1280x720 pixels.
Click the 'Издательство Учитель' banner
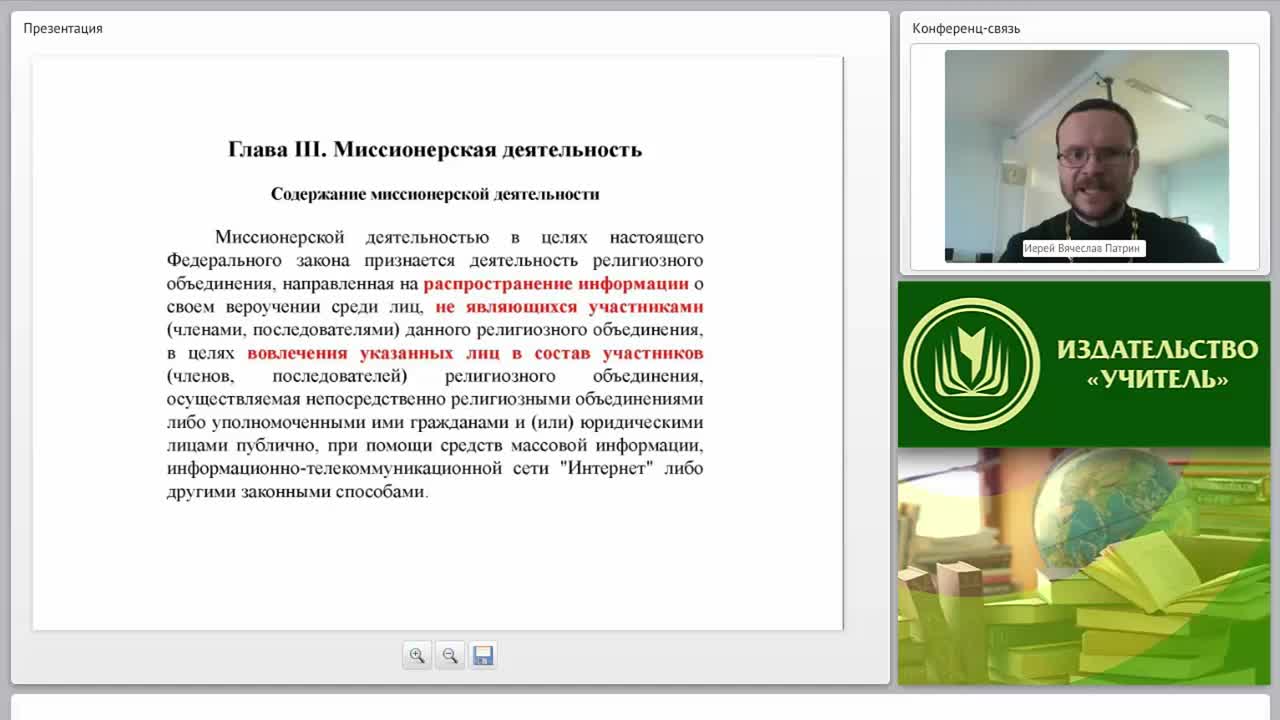(1084, 364)
